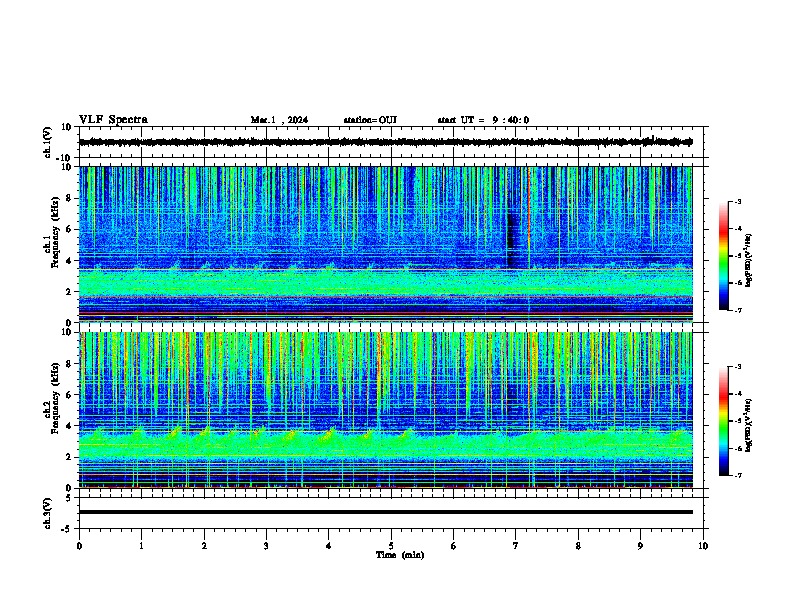Click the "8" kHz tick on ch.1 spectrogram

[70, 198]
